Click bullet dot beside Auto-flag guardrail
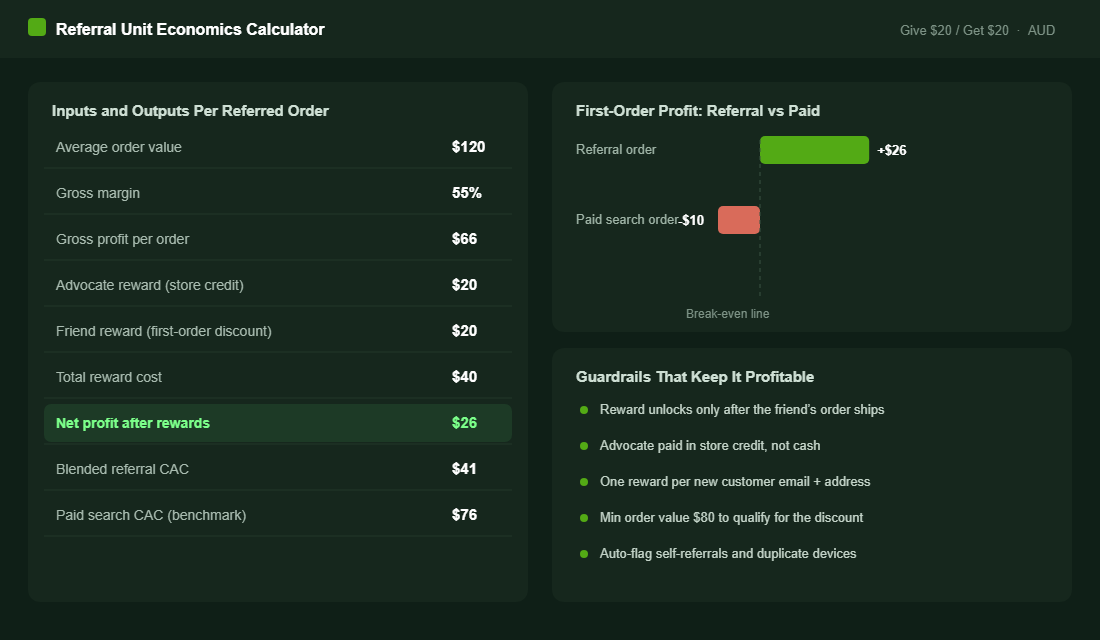Screen dimensions: 1100x640 click(584, 554)
